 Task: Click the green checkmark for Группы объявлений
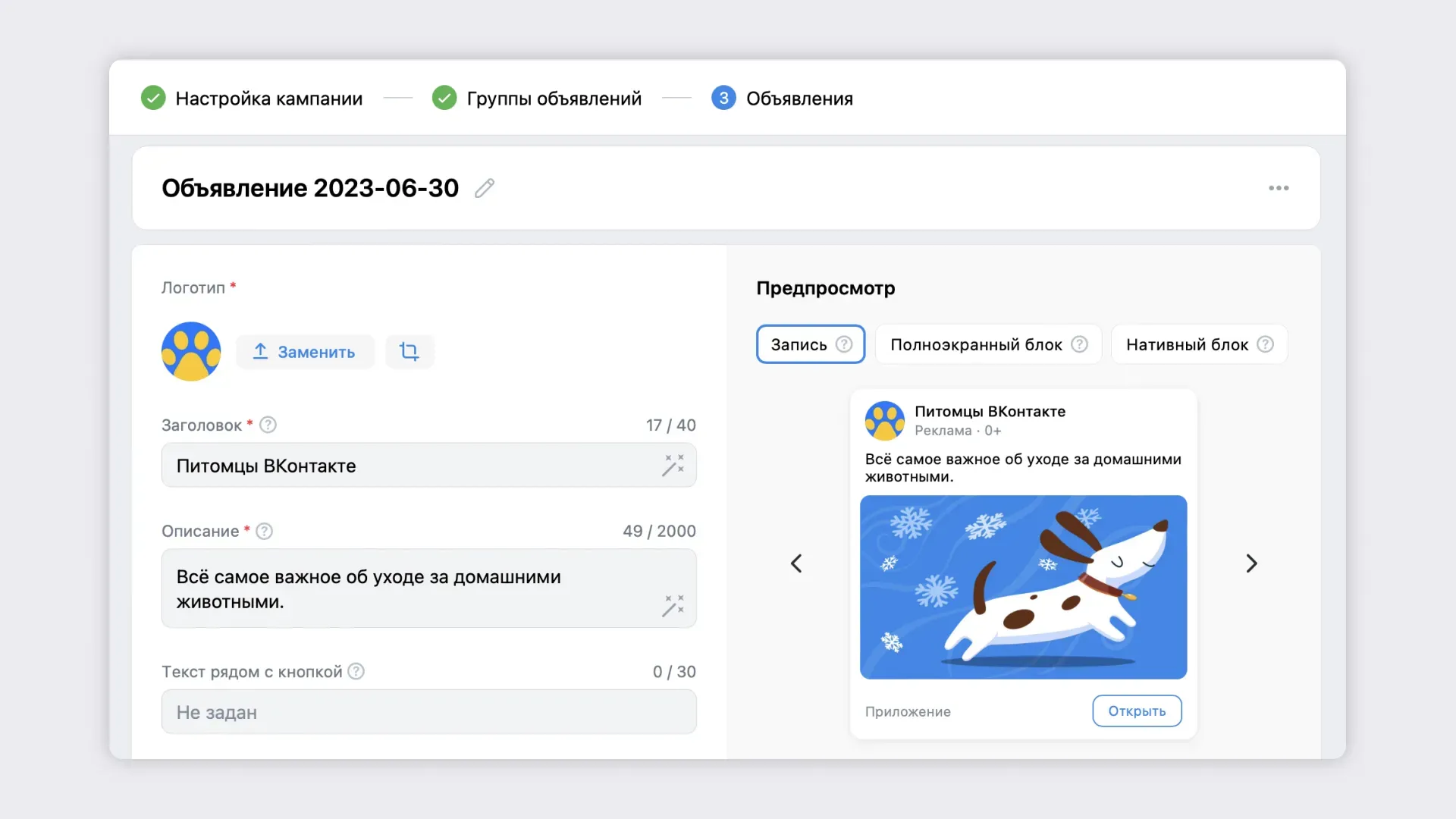coord(444,98)
